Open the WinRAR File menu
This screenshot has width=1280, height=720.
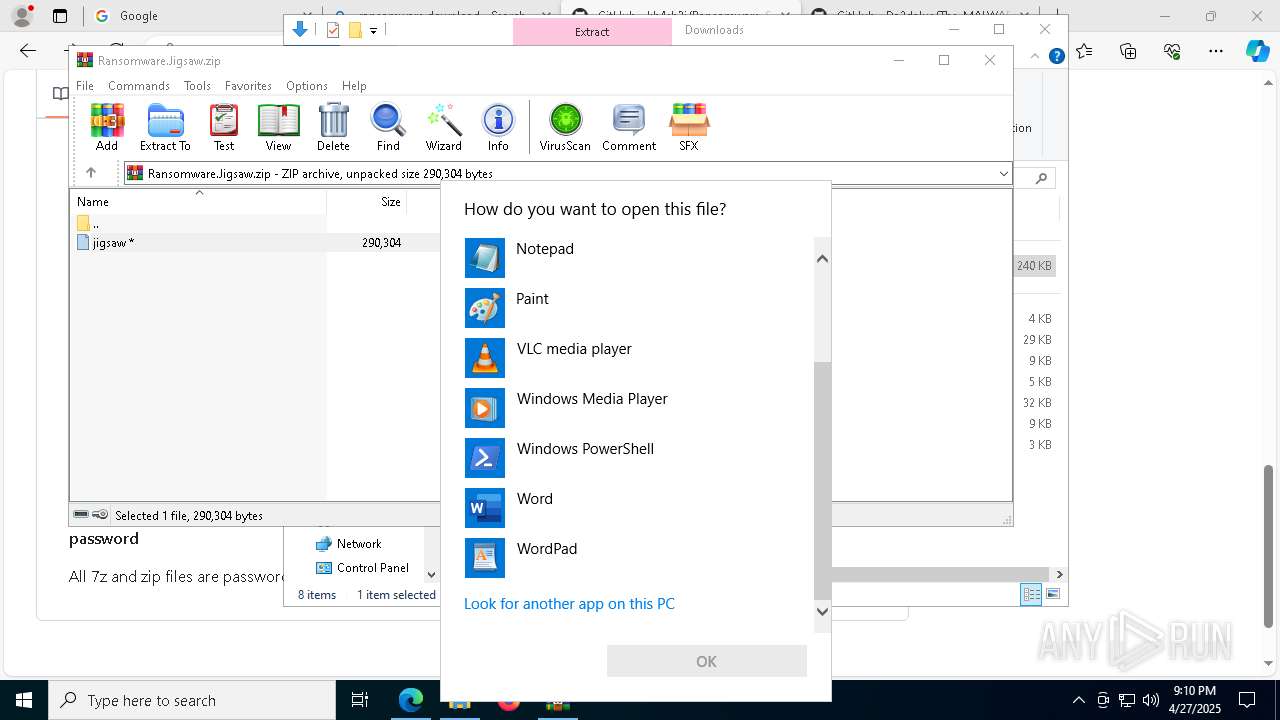click(85, 86)
